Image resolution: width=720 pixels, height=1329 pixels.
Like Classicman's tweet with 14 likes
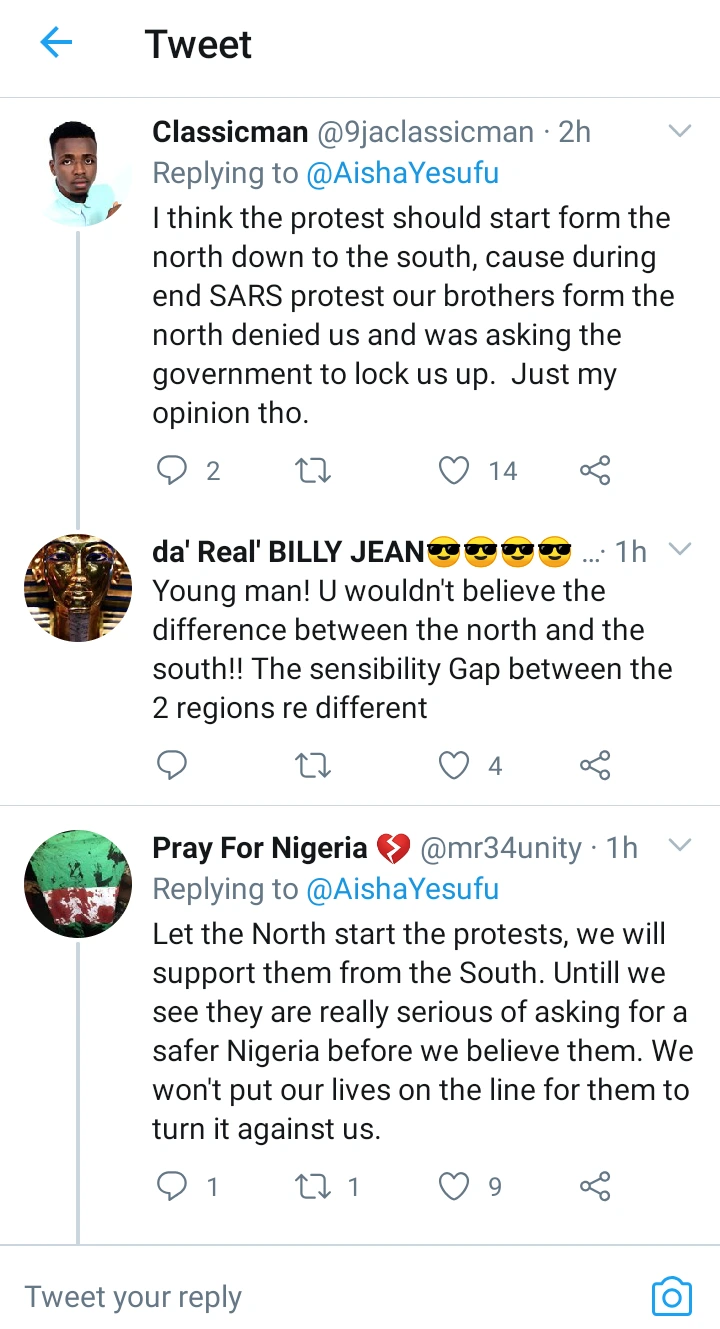click(455, 470)
